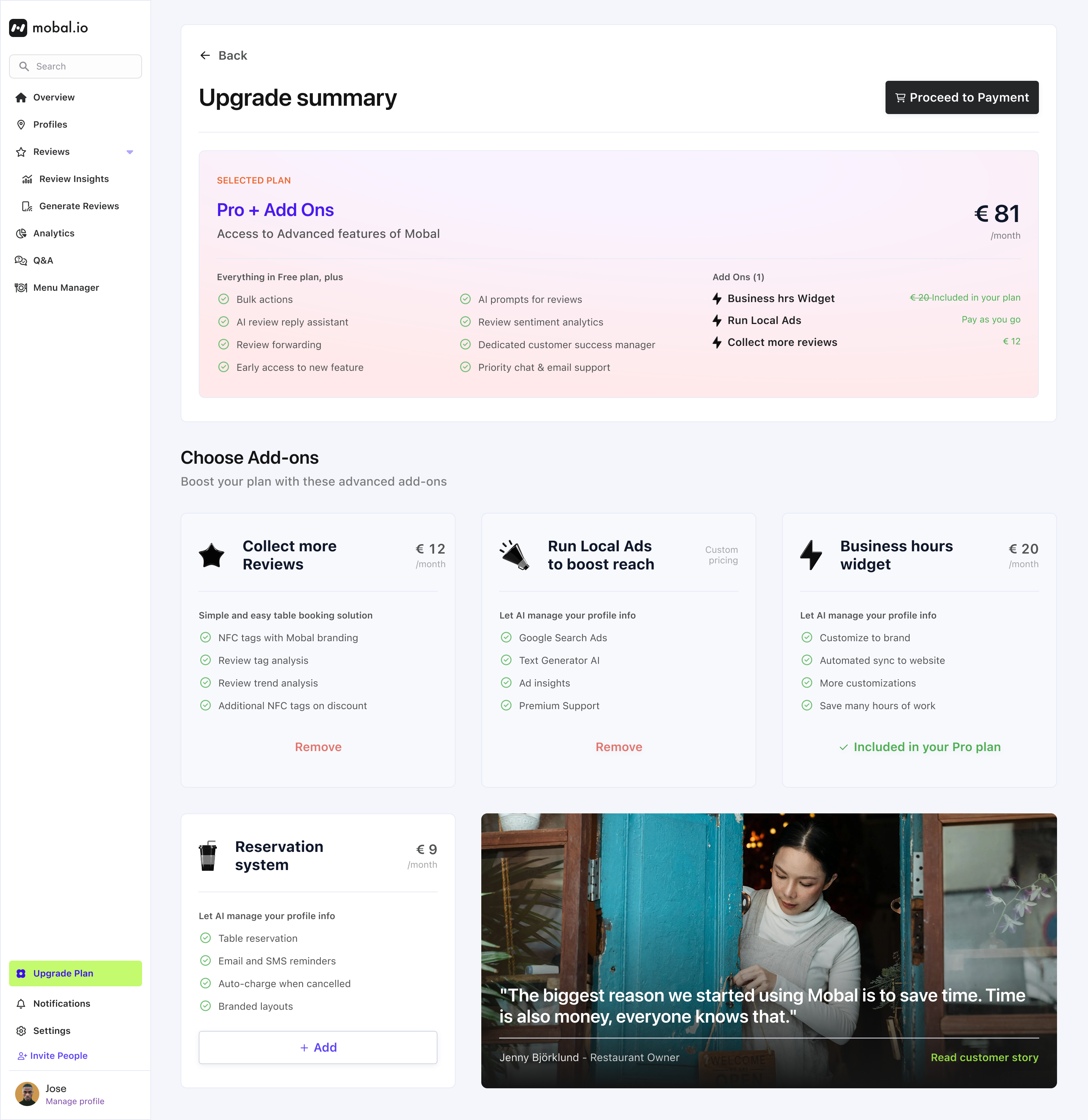Click the Collect more reviews lightning icon
Image resolution: width=1088 pixels, height=1120 pixels.
717,342
